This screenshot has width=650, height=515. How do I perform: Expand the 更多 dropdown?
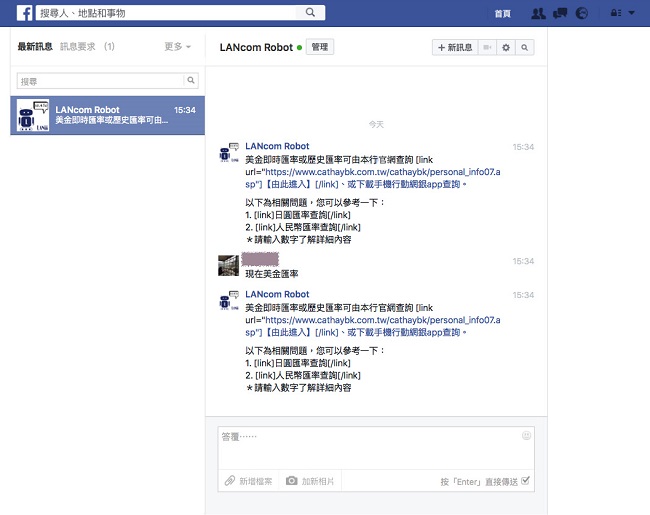tap(177, 46)
